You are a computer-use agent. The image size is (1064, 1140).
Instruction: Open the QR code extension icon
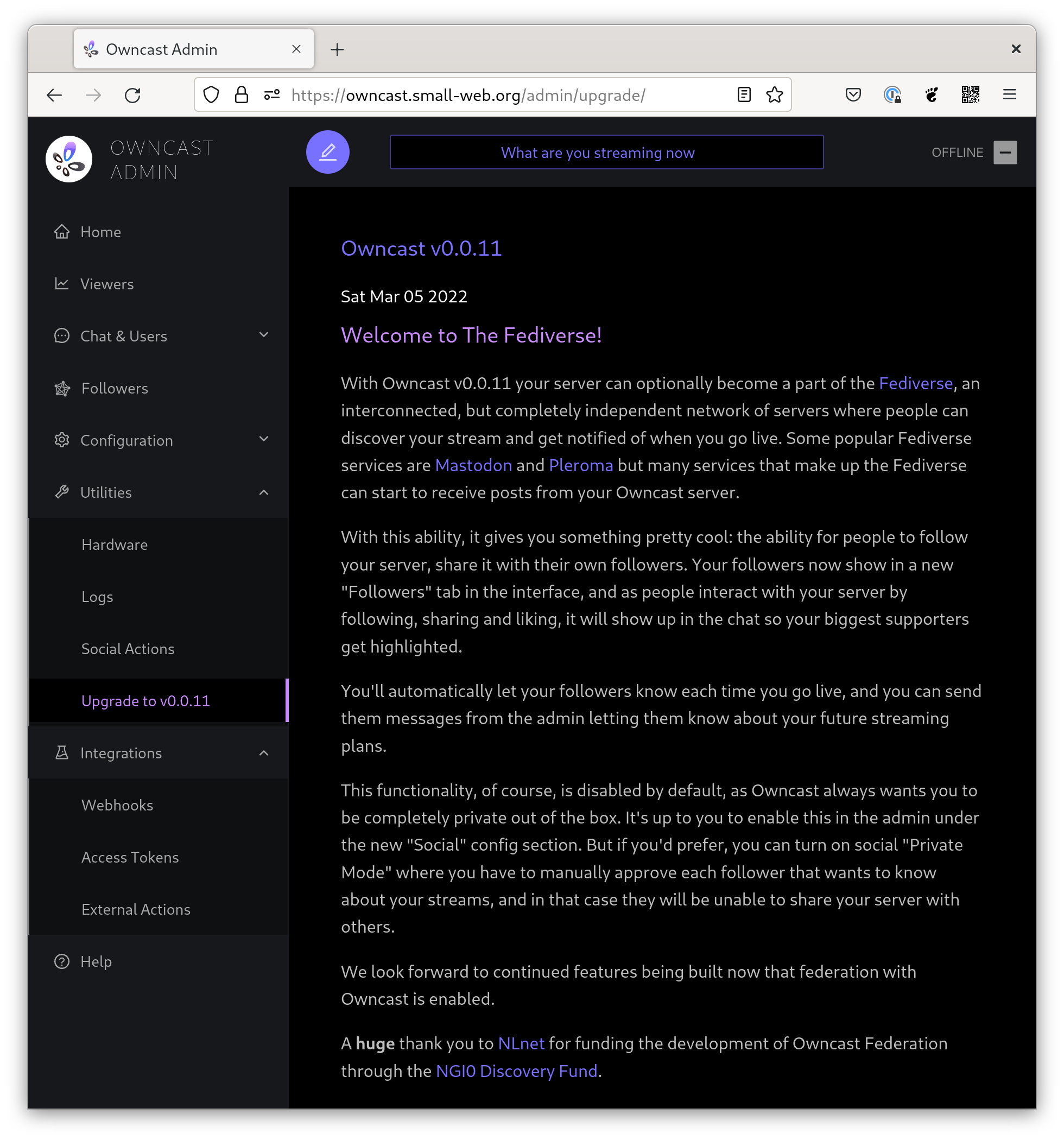[x=970, y=94]
